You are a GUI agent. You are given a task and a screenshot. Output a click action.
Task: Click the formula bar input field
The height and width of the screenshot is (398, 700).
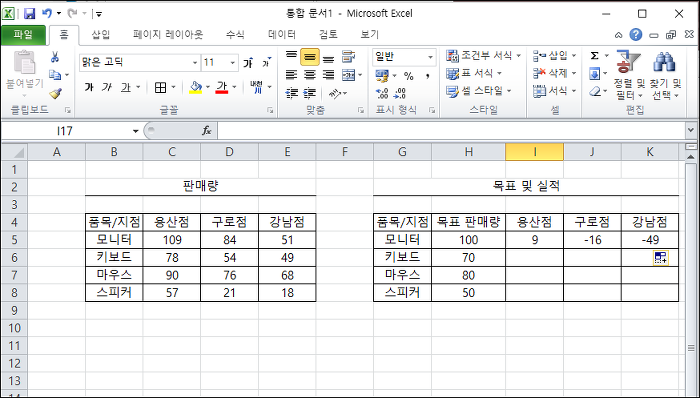[x=451, y=131]
